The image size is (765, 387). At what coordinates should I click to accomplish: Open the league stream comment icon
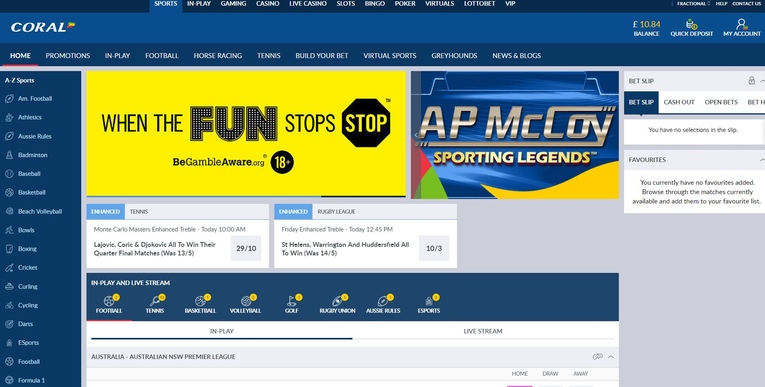[598, 357]
